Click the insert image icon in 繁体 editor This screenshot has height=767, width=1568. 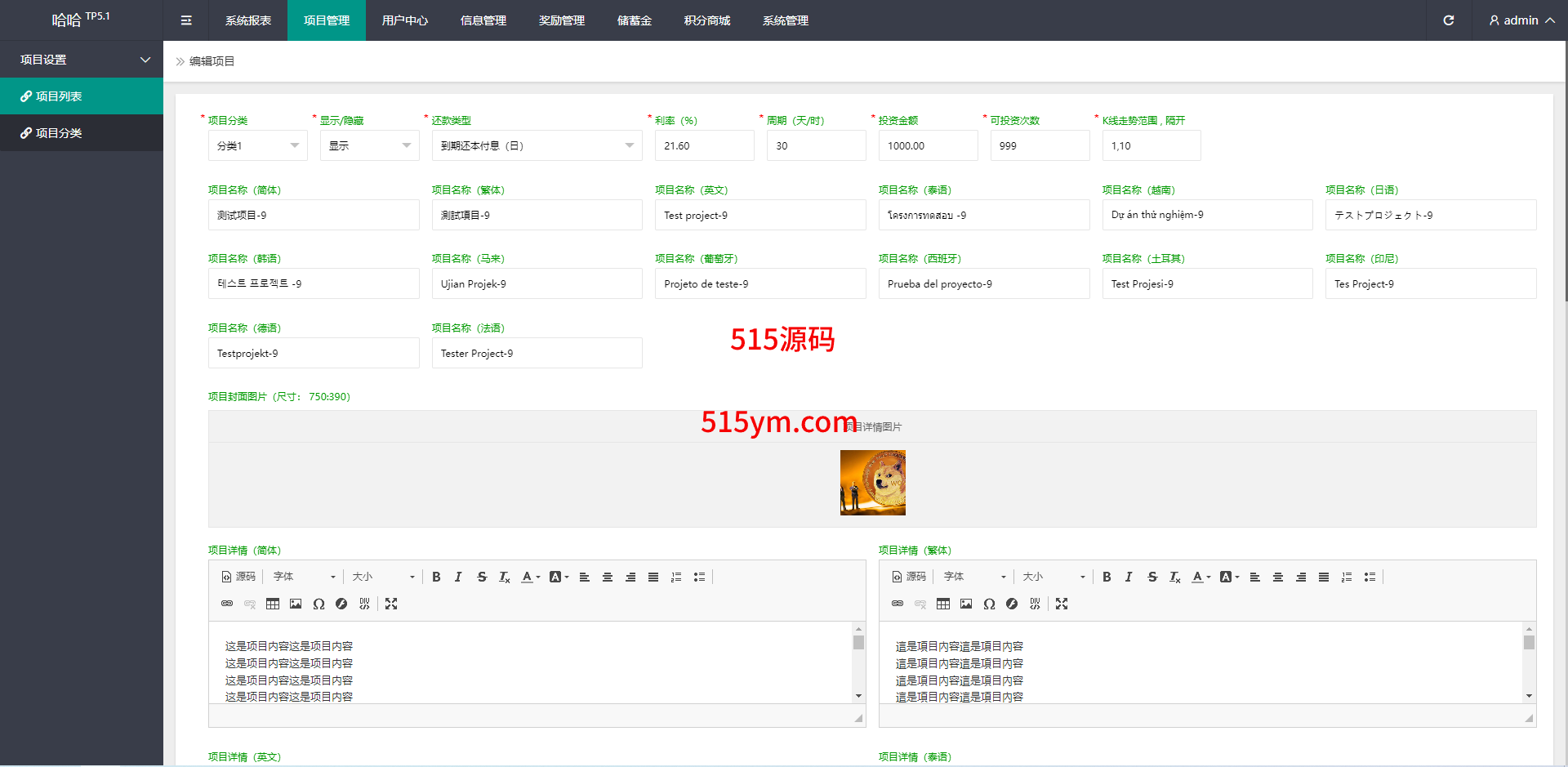pos(966,604)
